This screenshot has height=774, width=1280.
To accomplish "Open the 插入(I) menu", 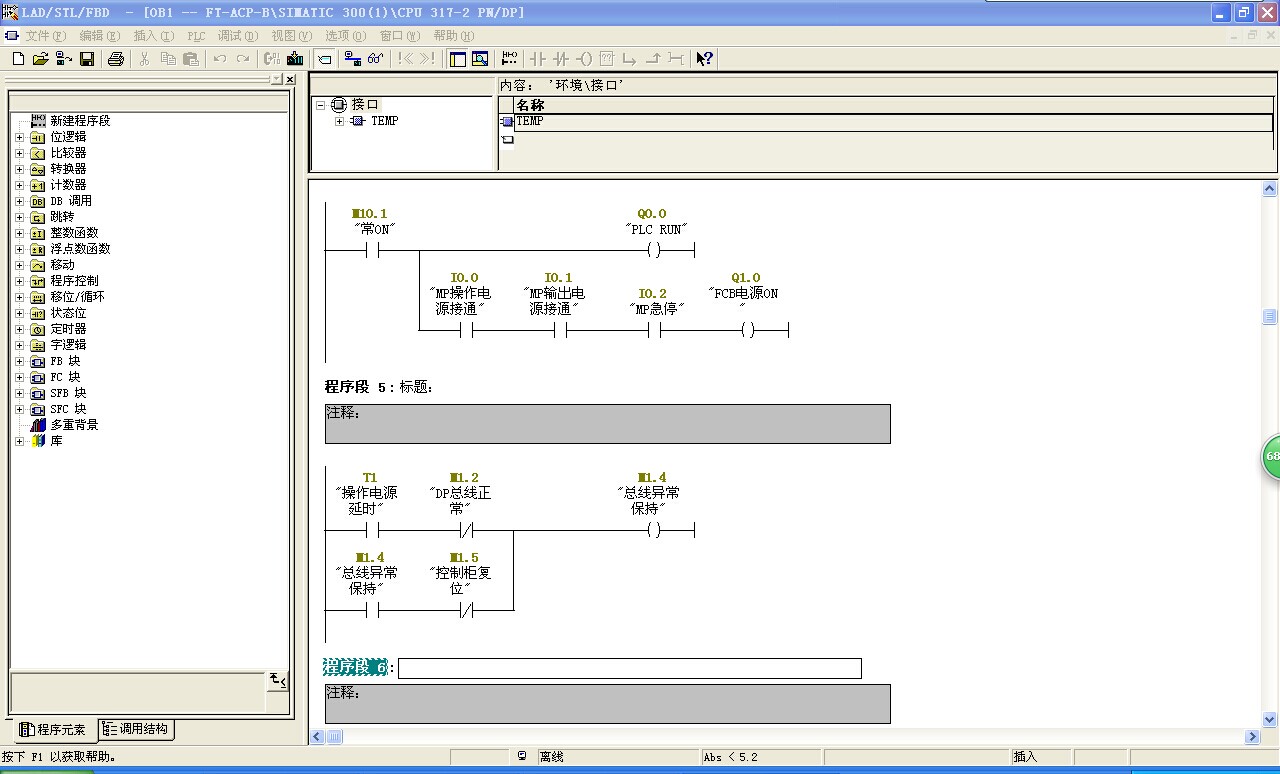I will tap(154, 35).
